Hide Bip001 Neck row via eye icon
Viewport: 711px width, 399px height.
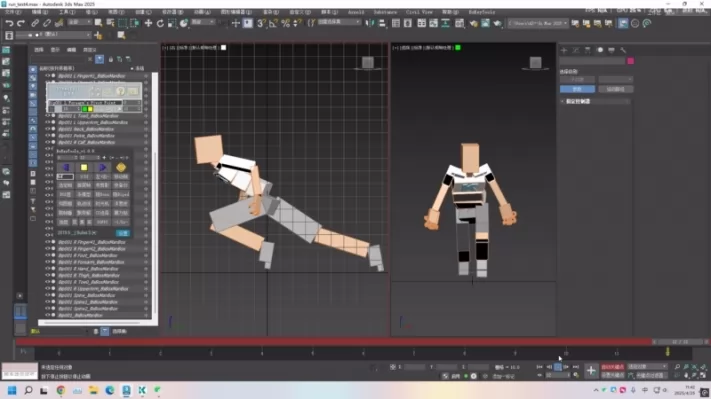pyautogui.click(x=47, y=129)
